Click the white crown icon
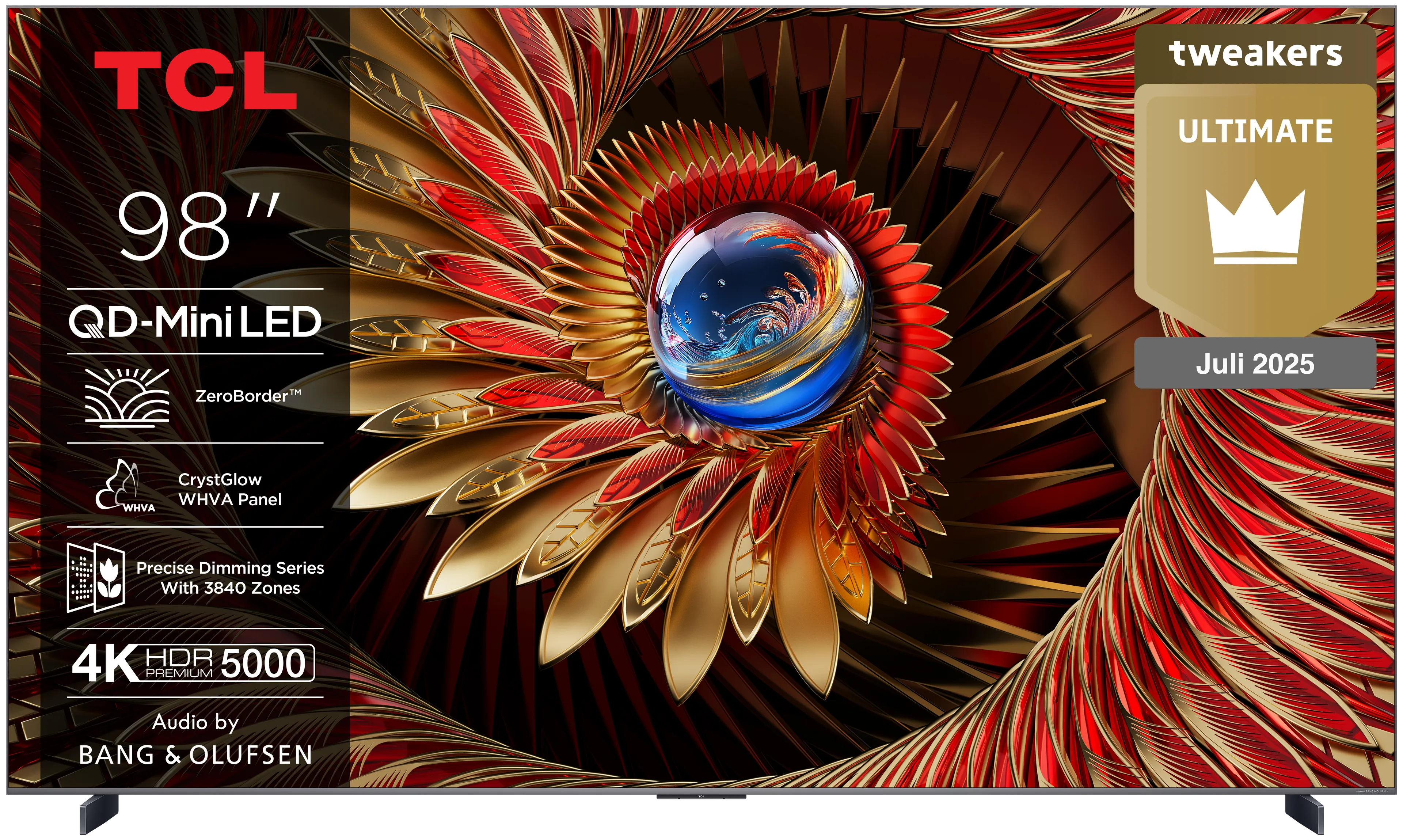This screenshot has width=1403, height=840. coord(1255,222)
